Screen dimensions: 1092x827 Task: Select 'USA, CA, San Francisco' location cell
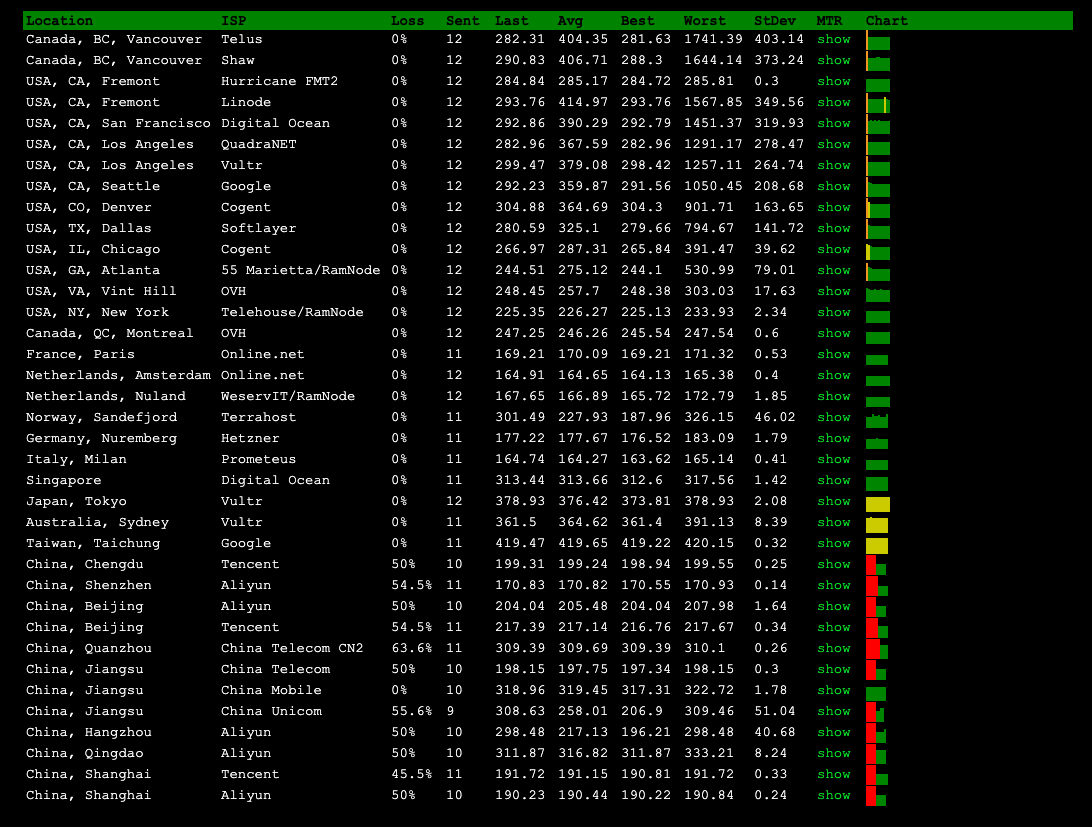coord(118,123)
